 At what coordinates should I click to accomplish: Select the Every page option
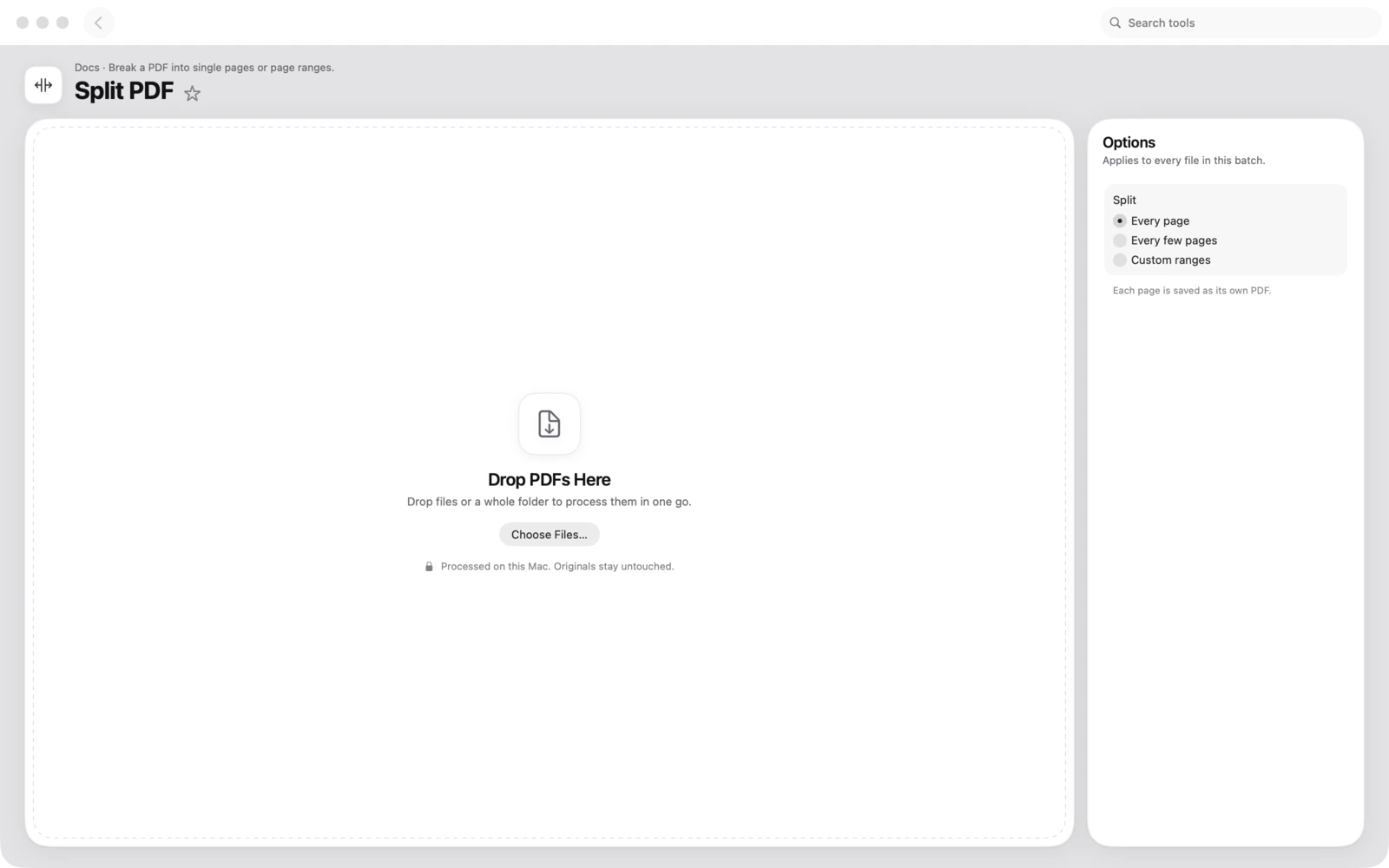coord(1151,220)
